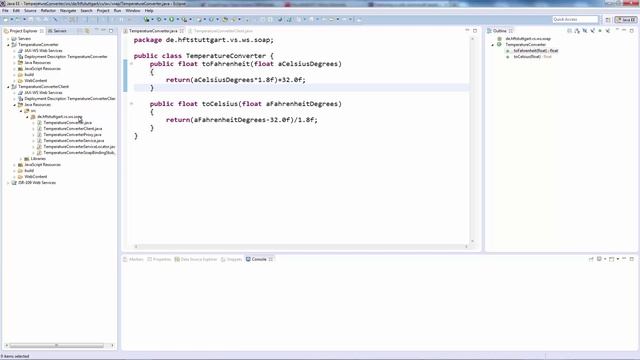Expand the JSR-109 Web Services node

(8, 183)
